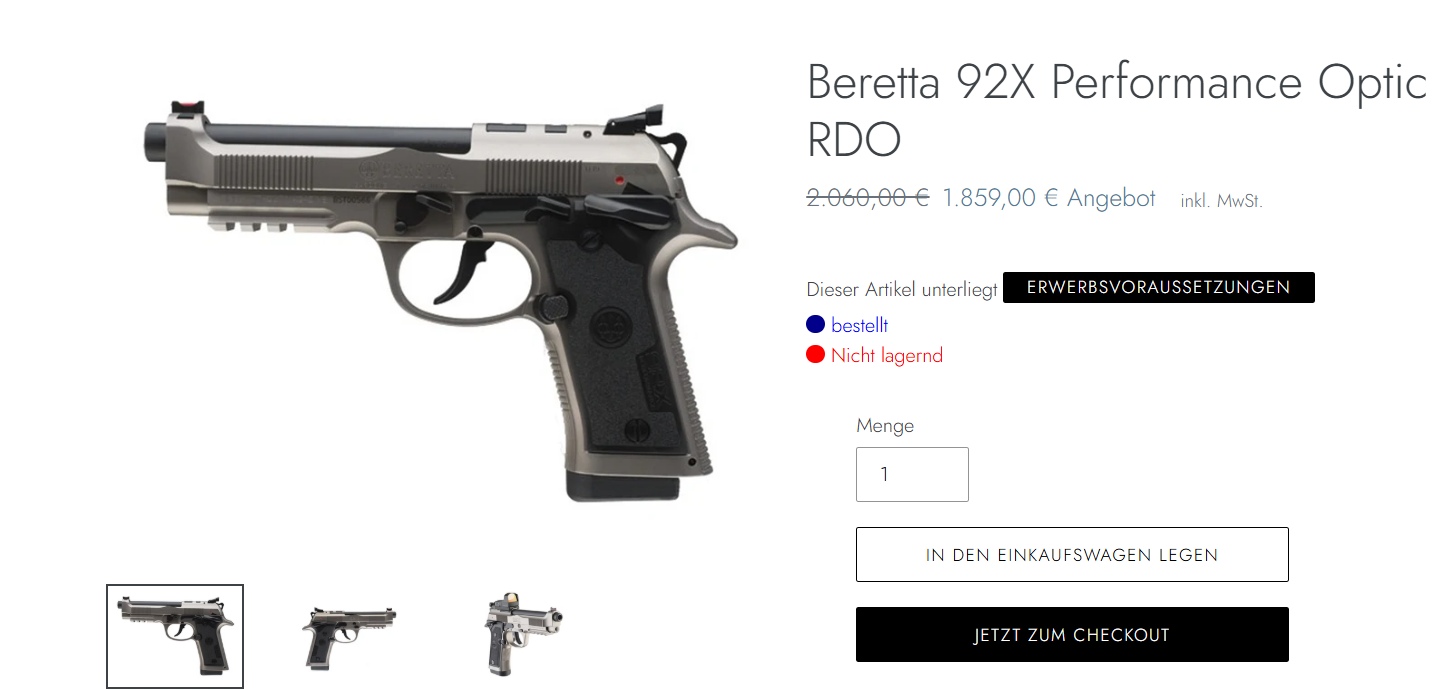Click the crossed-out original price 2.060,00 €
This screenshot has width=1446, height=690.
868,198
